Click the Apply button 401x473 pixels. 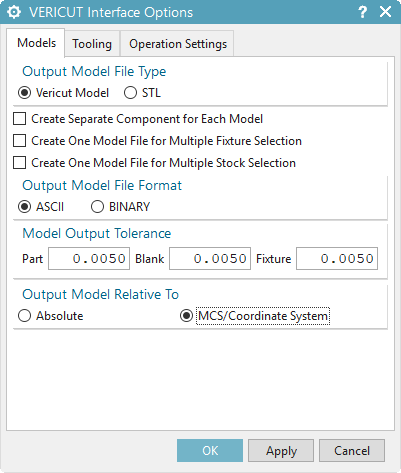281,451
